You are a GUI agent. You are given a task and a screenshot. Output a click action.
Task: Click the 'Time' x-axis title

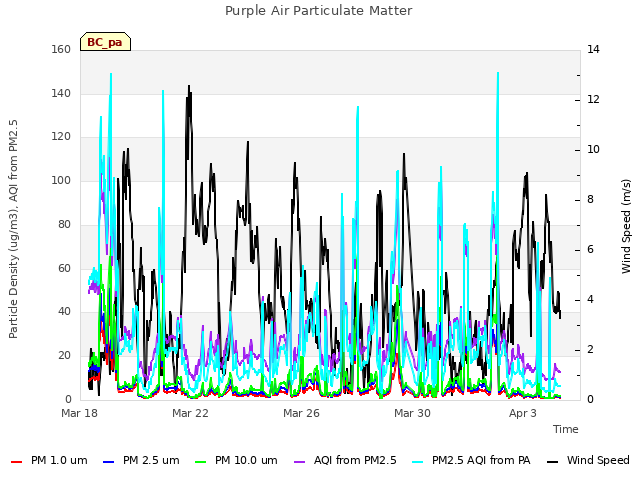[566, 429]
